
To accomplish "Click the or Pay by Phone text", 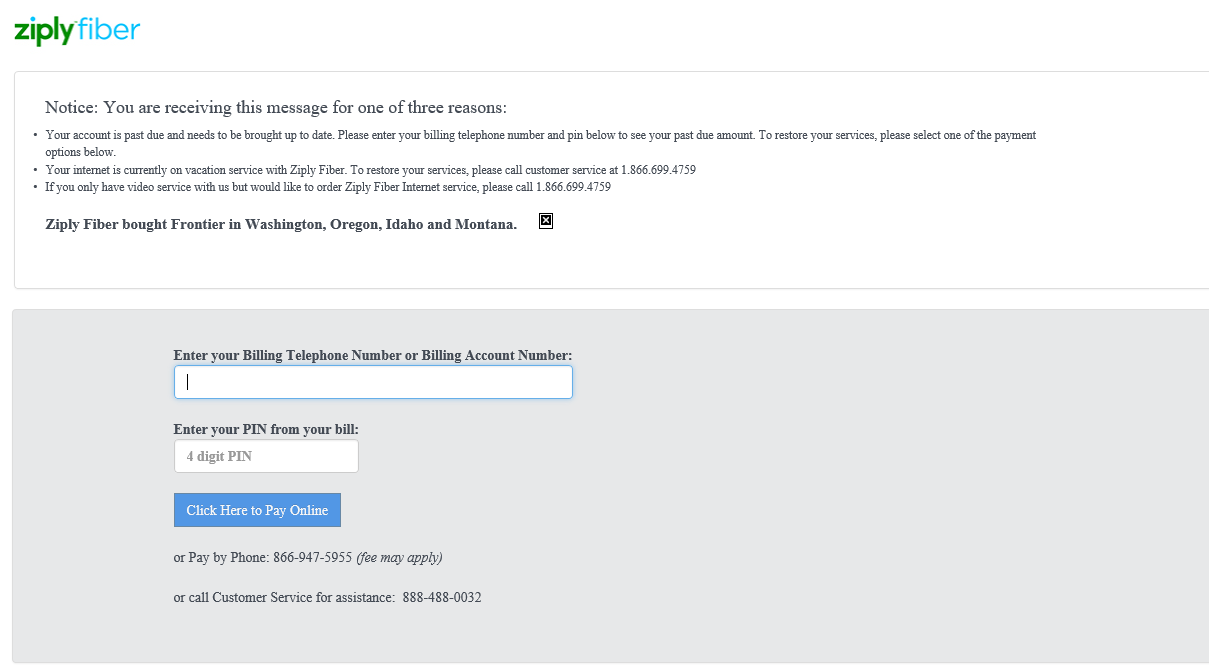I will (x=220, y=558).
